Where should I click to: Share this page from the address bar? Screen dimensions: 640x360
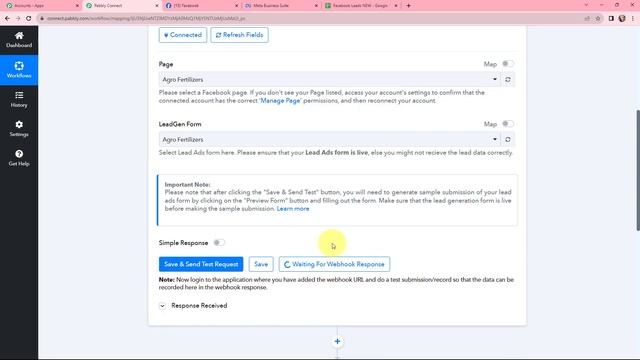point(587,18)
